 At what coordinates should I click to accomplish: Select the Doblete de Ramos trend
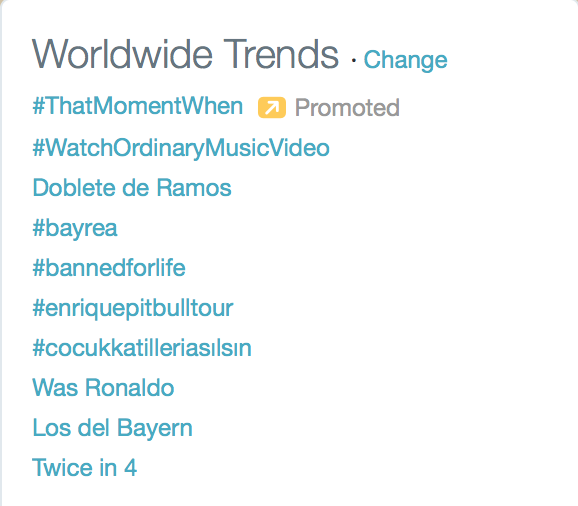point(132,188)
